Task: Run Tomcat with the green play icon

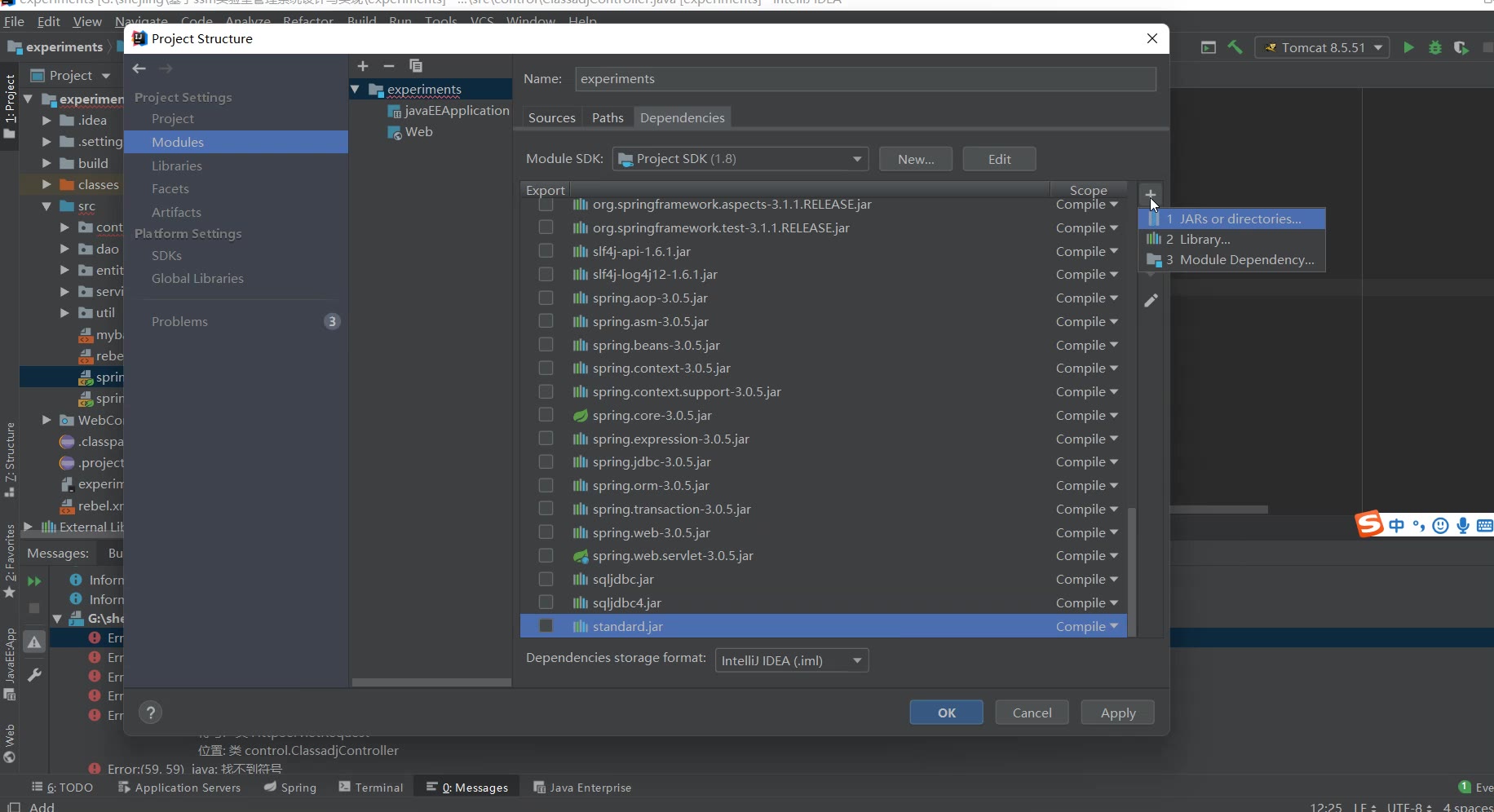Action: pyautogui.click(x=1408, y=47)
